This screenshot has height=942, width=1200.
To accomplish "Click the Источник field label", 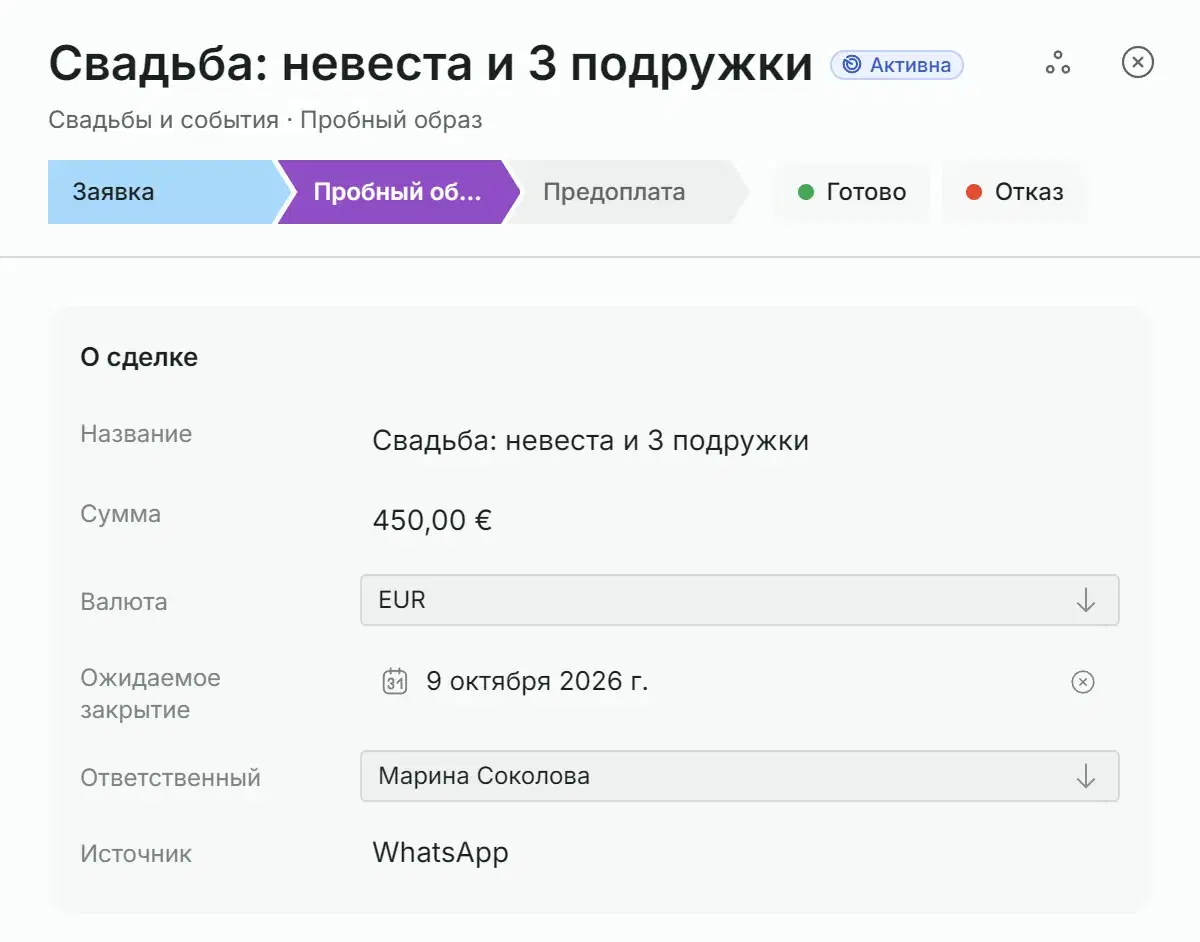I will pyautogui.click(x=136, y=854).
